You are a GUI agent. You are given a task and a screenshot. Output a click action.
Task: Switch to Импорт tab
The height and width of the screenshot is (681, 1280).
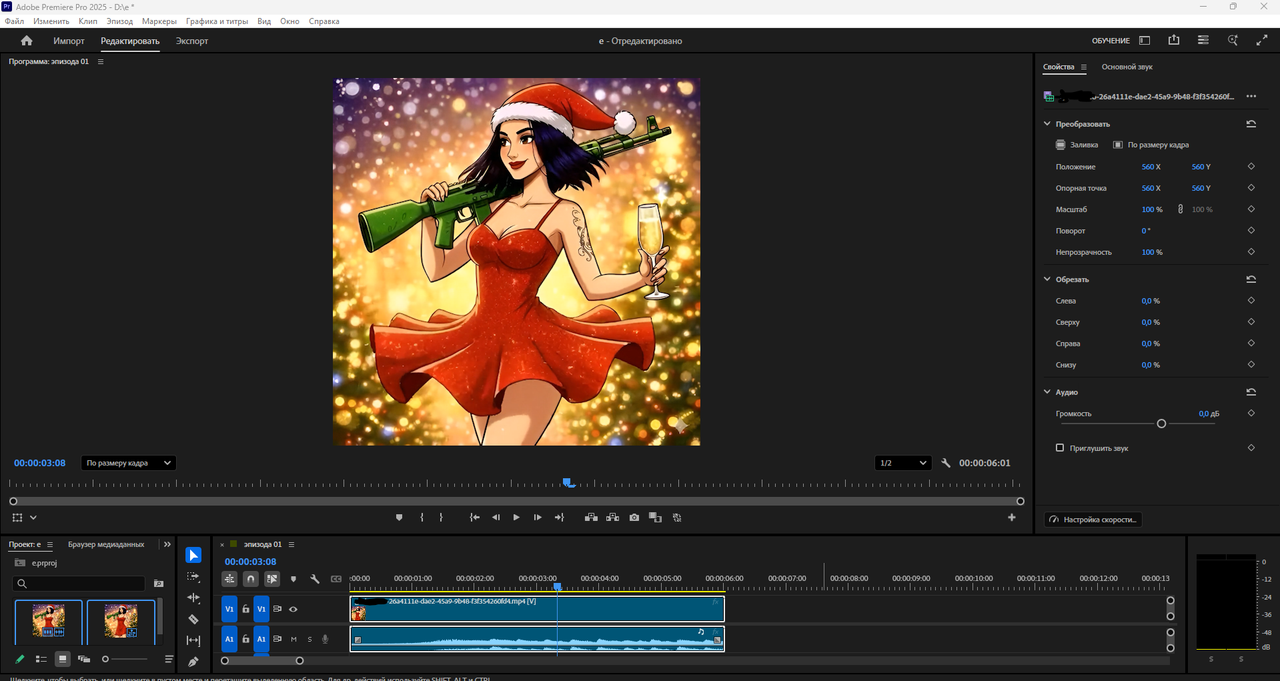69,41
